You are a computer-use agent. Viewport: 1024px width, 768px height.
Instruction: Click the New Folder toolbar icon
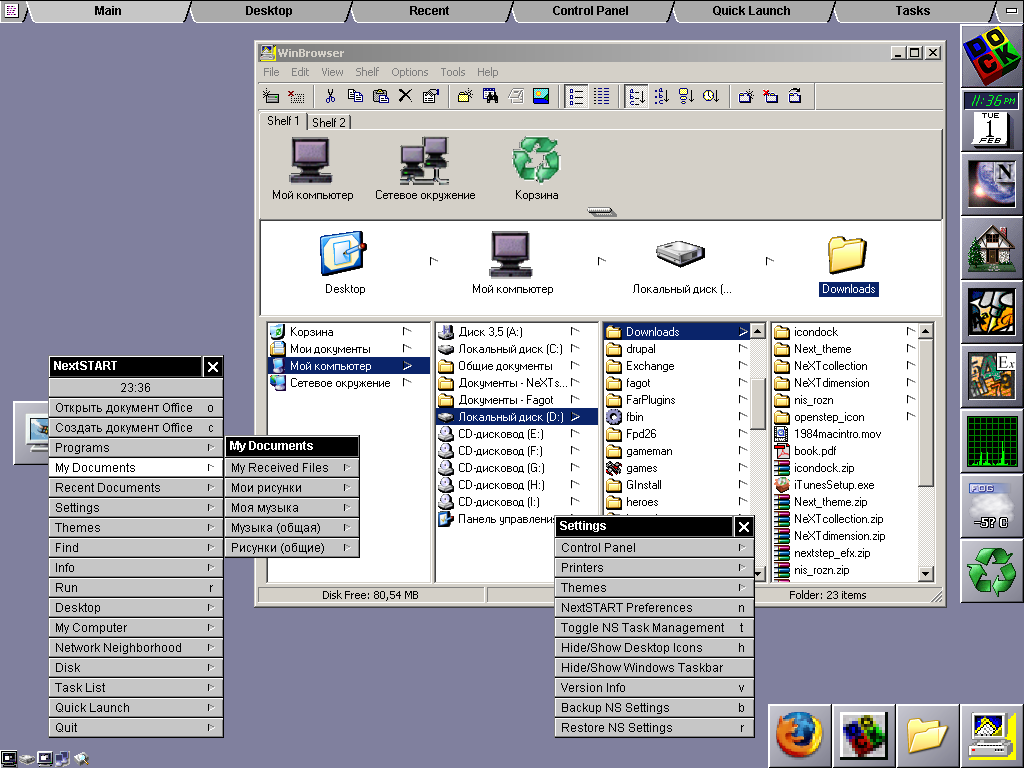[x=465, y=97]
